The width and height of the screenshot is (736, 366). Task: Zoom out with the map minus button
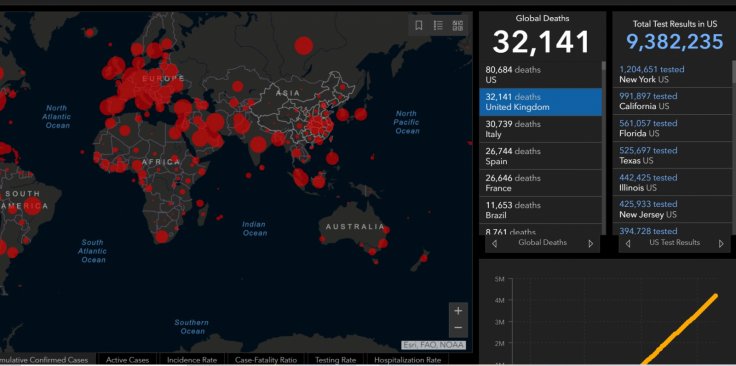click(x=458, y=328)
